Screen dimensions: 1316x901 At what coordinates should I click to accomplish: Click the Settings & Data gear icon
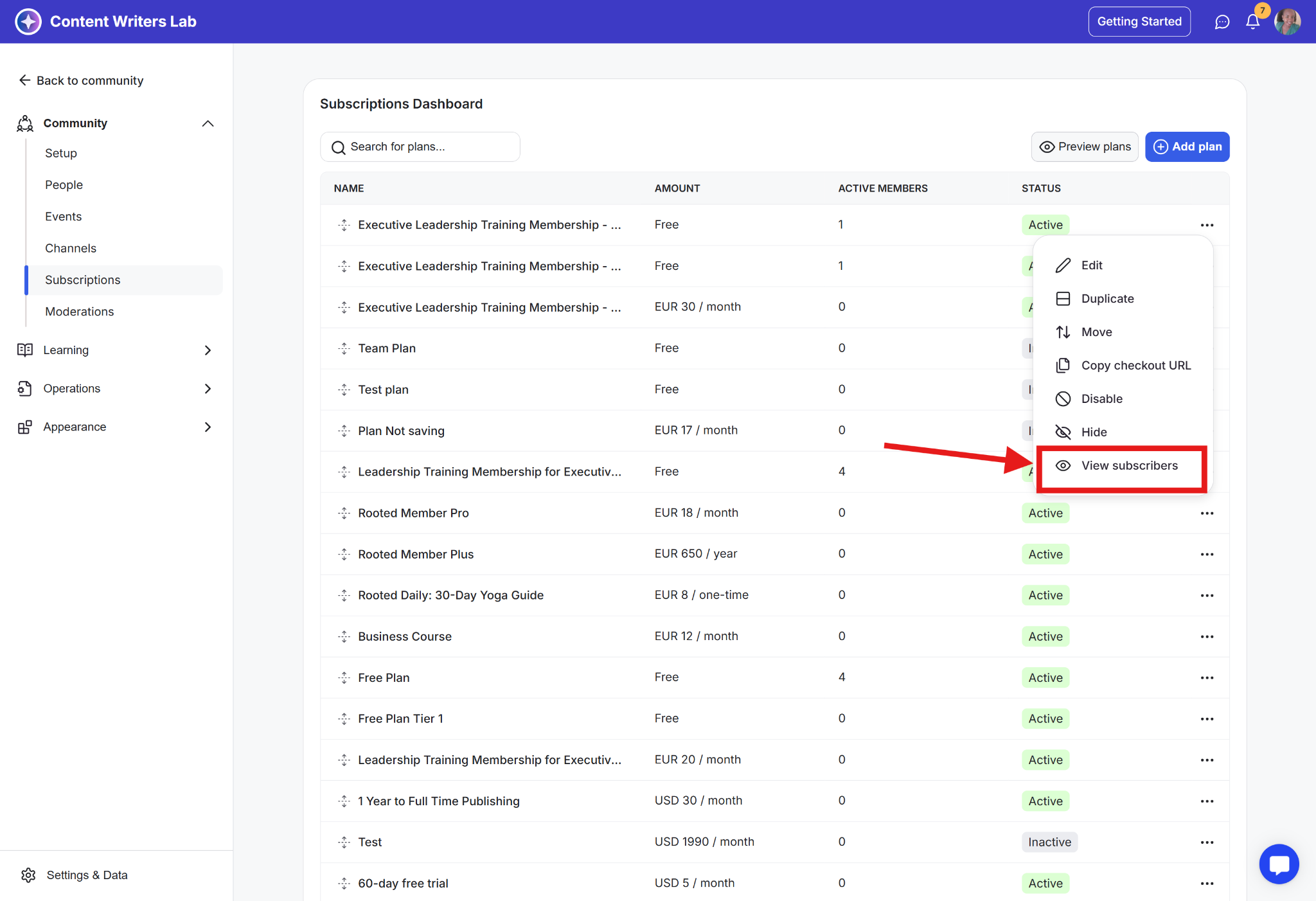coord(28,875)
